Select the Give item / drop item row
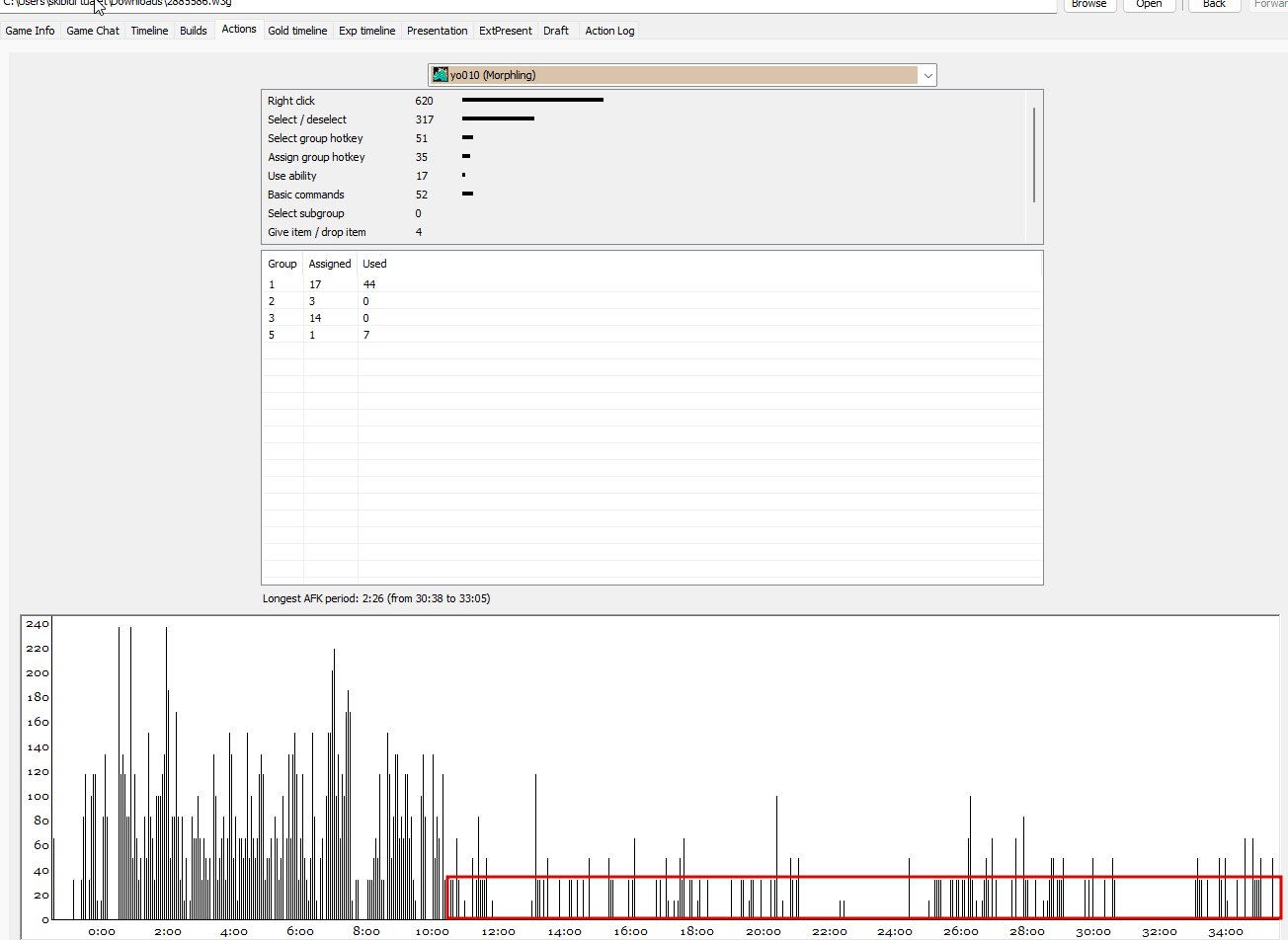1288x940 pixels. (x=644, y=232)
